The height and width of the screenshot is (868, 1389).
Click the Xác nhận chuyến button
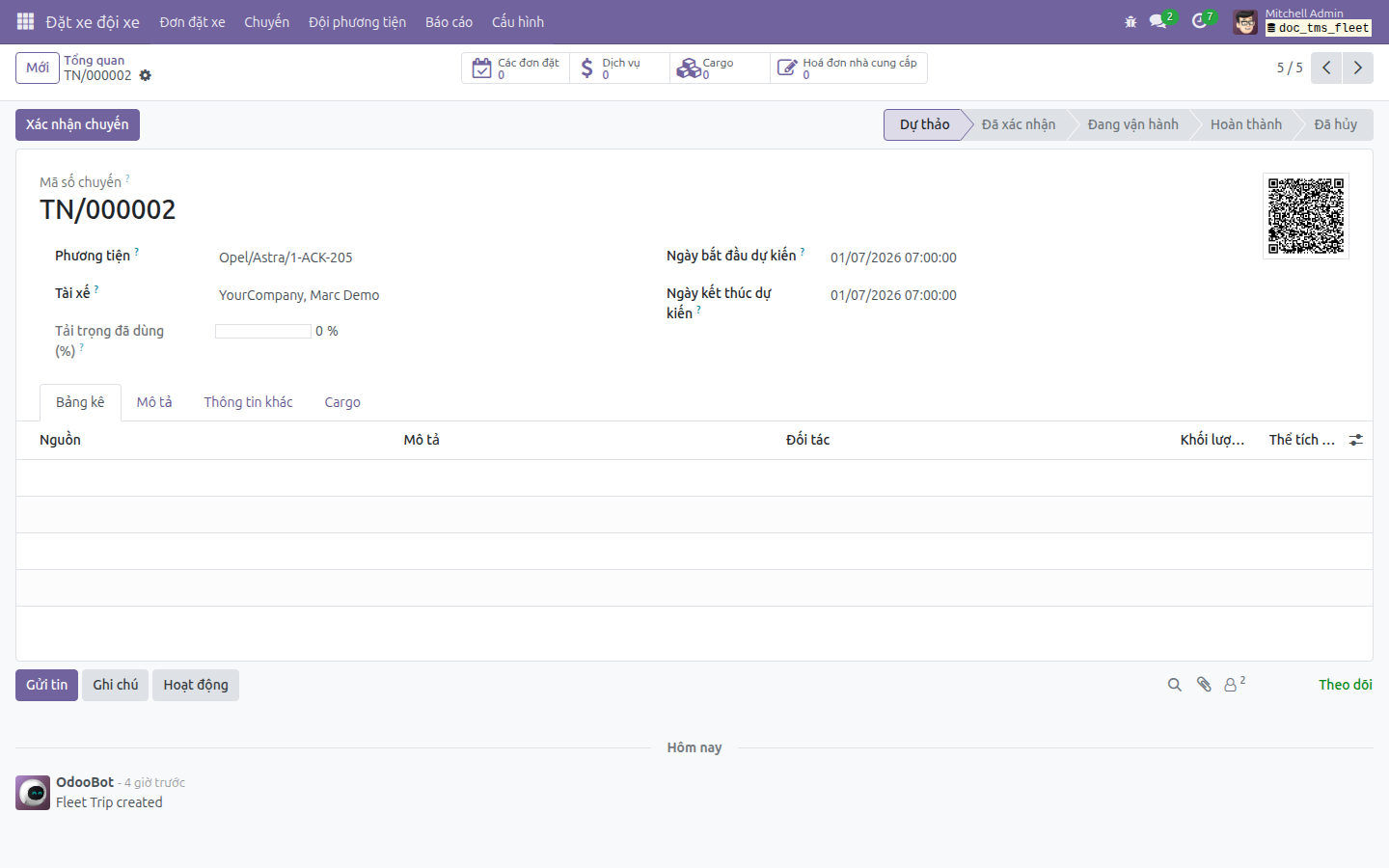(77, 124)
